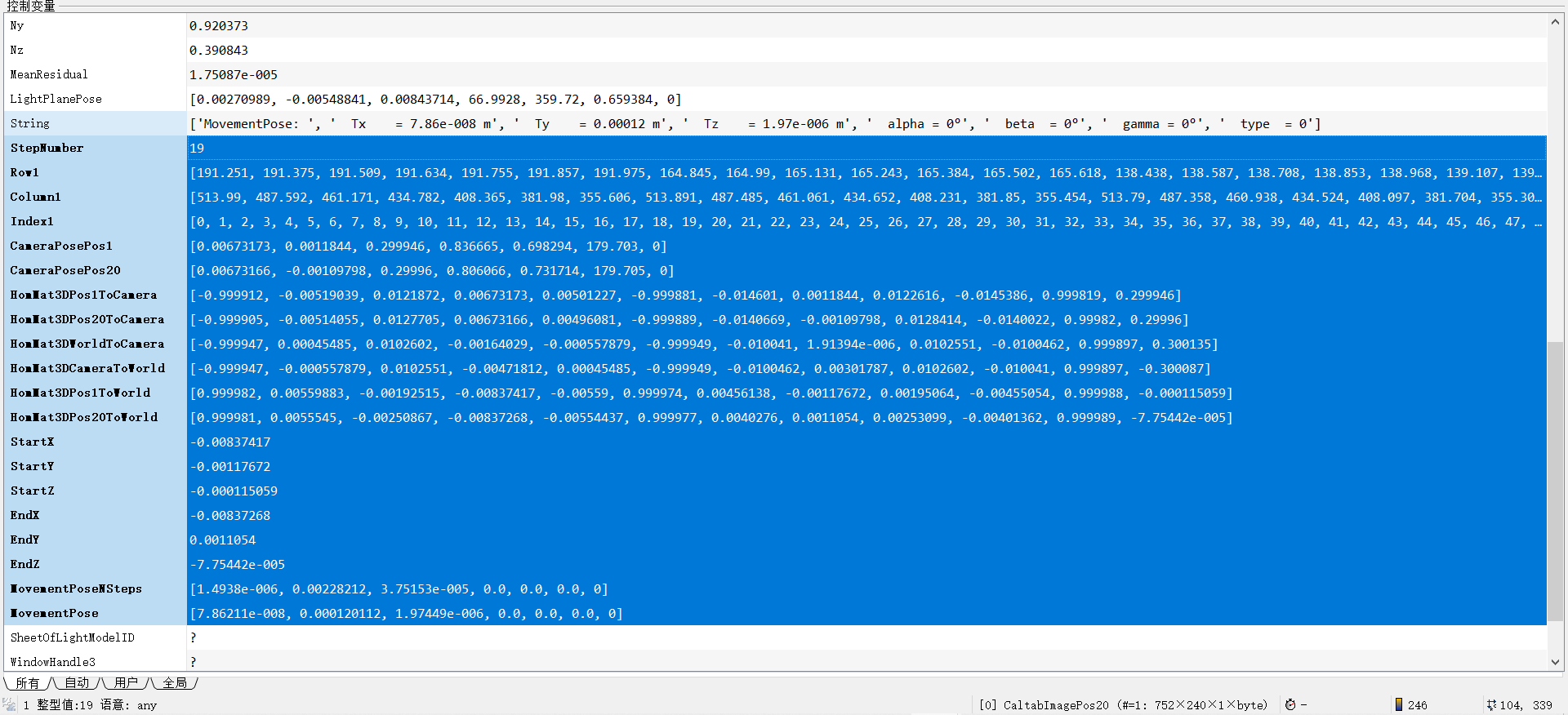1568x715 pixels.
Task: Click the Ny value 0.920373
Action: (219, 26)
